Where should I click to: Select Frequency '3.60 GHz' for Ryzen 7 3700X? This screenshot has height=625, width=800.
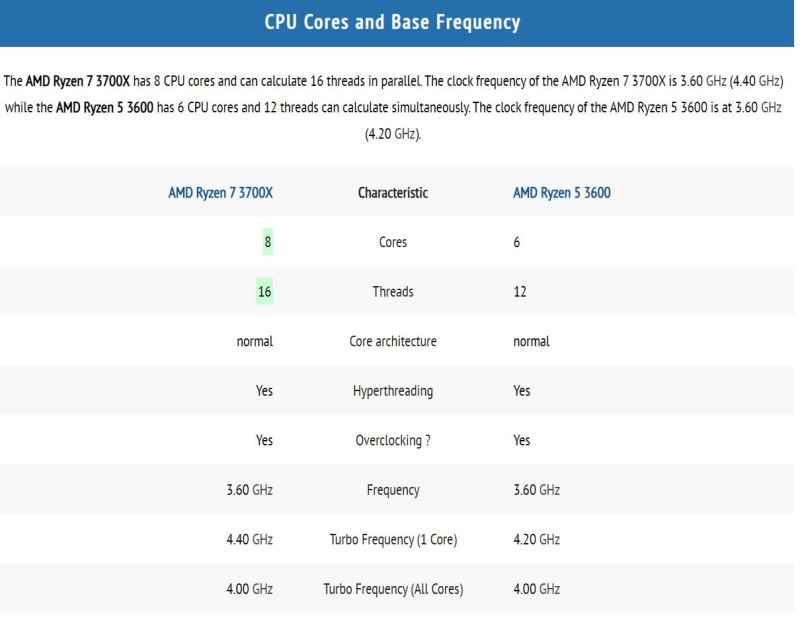coord(249,490)
